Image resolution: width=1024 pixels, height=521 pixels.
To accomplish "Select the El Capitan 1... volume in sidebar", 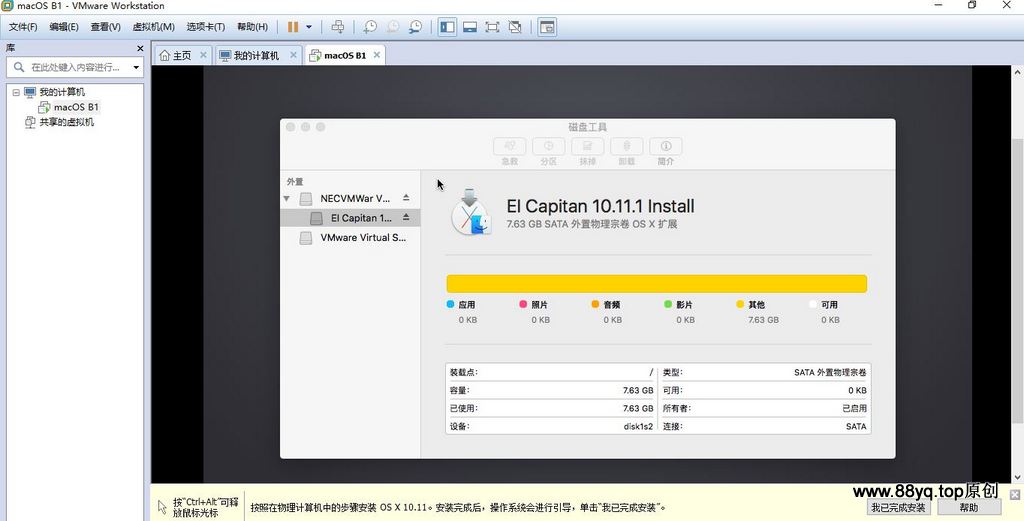I will pos(350,217).
